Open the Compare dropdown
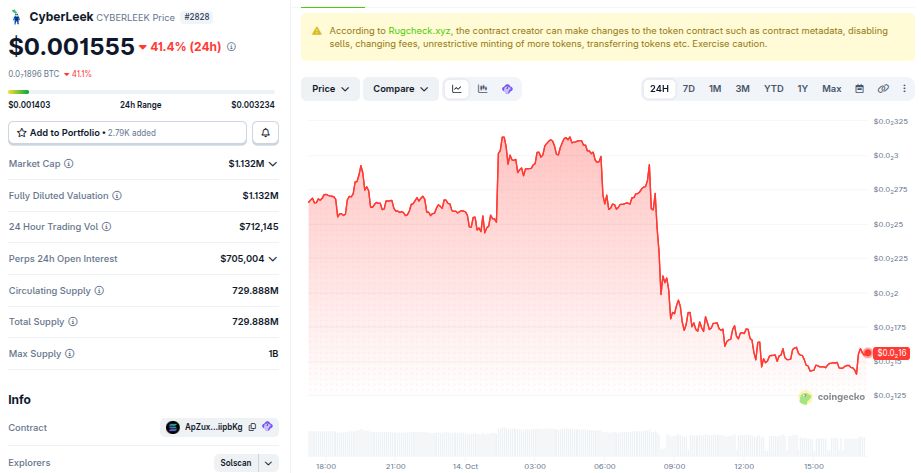This screenshot has width=921, height=473. pyautogui.click(x=401, y=89)
